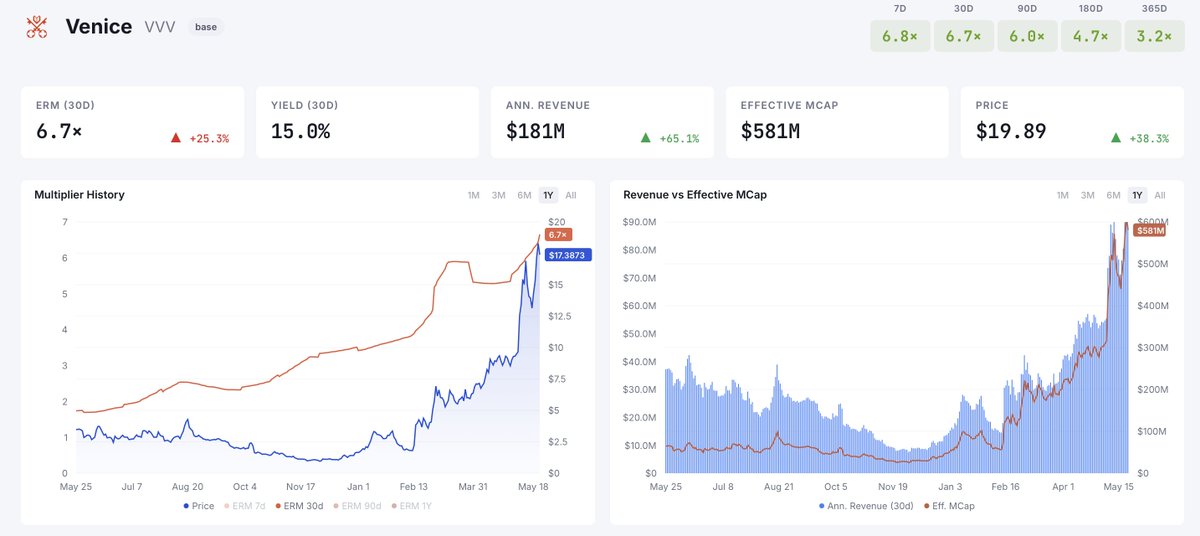Click the red +25.3% ERM change indicator
This screenshot has height=536, width=1200.
point(200,138)
